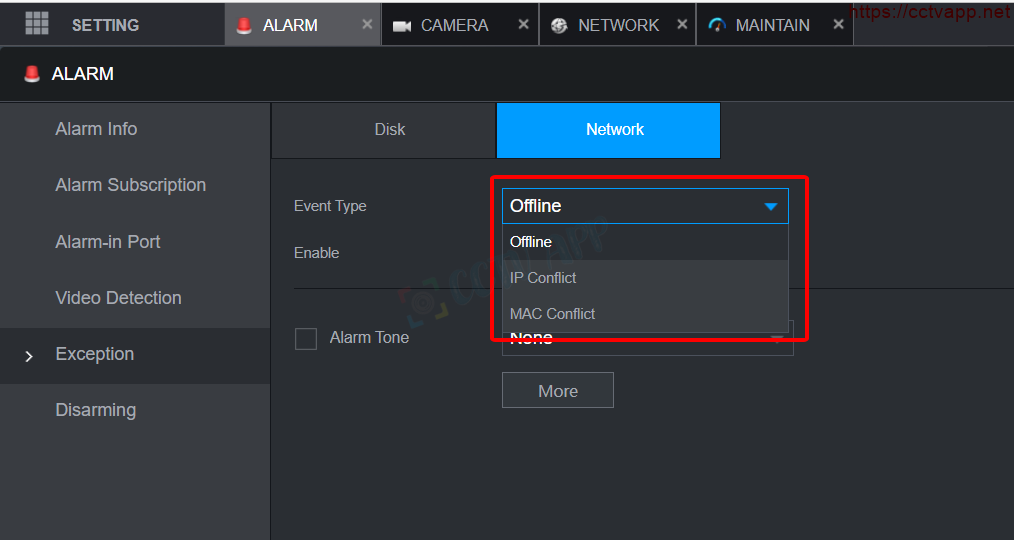The height and width of the screenshot is (540, 1014).
Task: Open Alarm Subscription in the sidebar
Action: [x=131, y=185]
